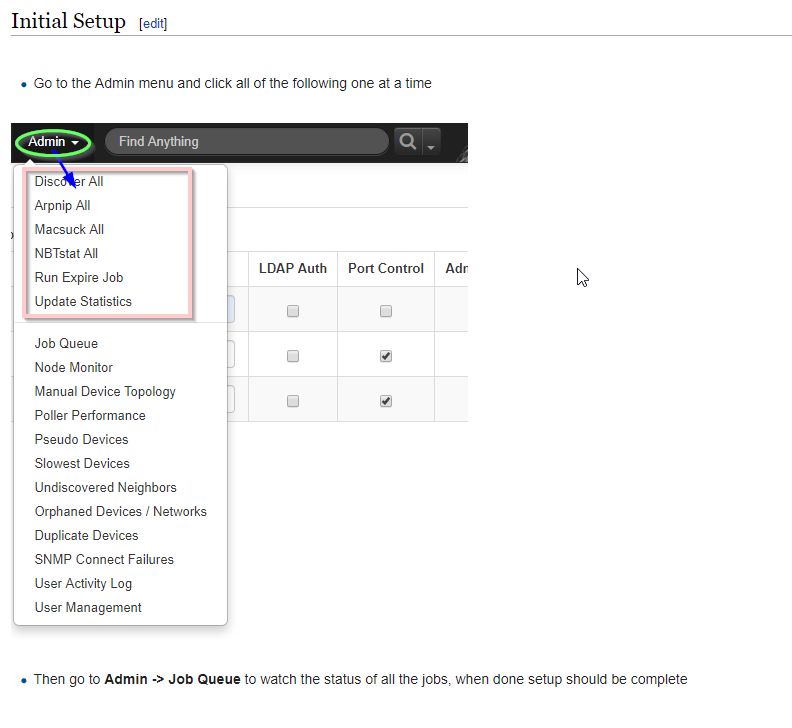Viewport: 792px width, 728px height.
Task: Click the LDAP Auth column header
Action: (x=293, y=268)
